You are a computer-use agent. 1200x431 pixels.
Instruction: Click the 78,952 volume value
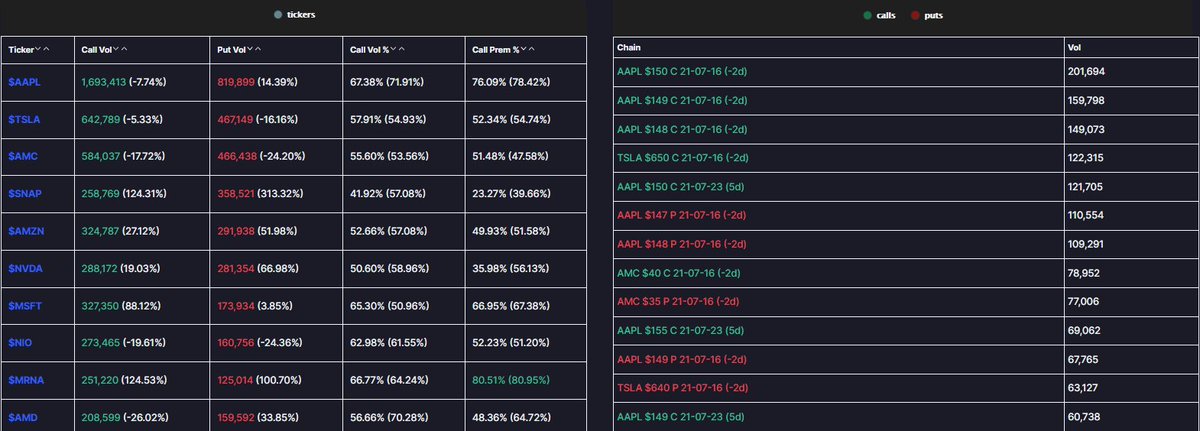[x=1085, y=273]
